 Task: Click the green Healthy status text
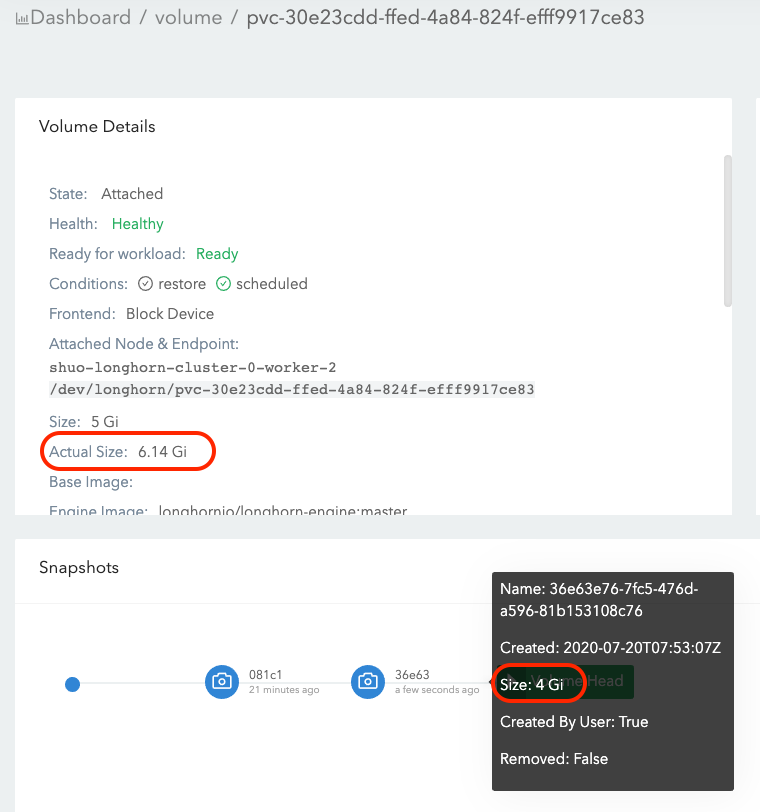[138, 224]
